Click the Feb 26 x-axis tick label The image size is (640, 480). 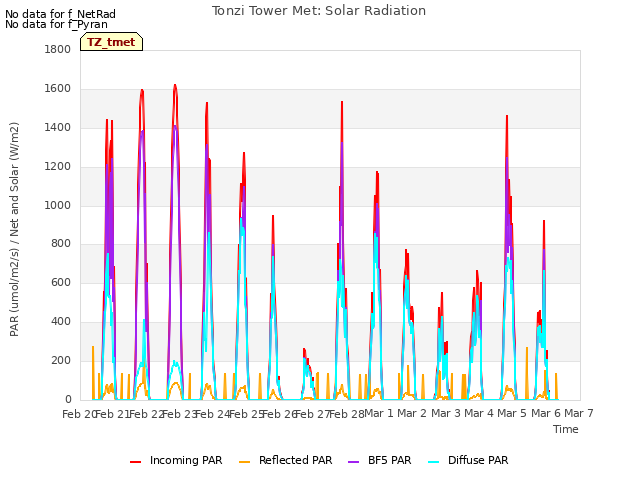(279, 414)
